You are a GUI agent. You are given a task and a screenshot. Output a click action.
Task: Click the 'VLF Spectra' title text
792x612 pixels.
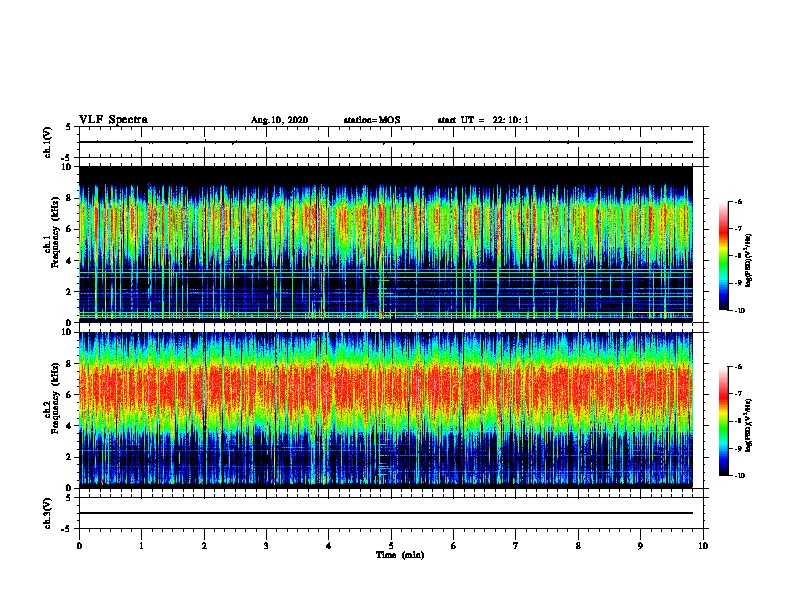coord(113,120)
